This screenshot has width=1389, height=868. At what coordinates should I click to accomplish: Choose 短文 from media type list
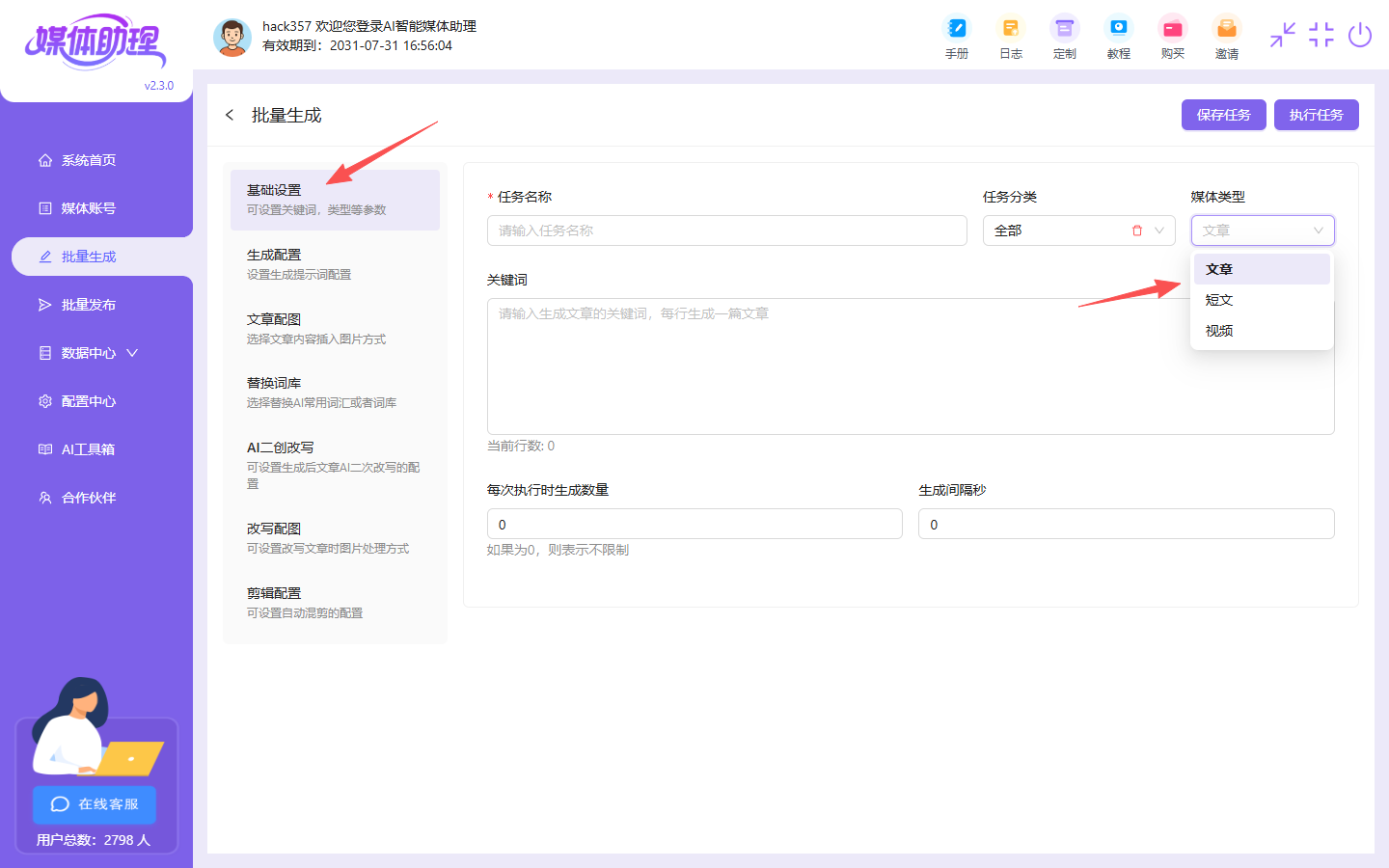(x=1262, y=300)
